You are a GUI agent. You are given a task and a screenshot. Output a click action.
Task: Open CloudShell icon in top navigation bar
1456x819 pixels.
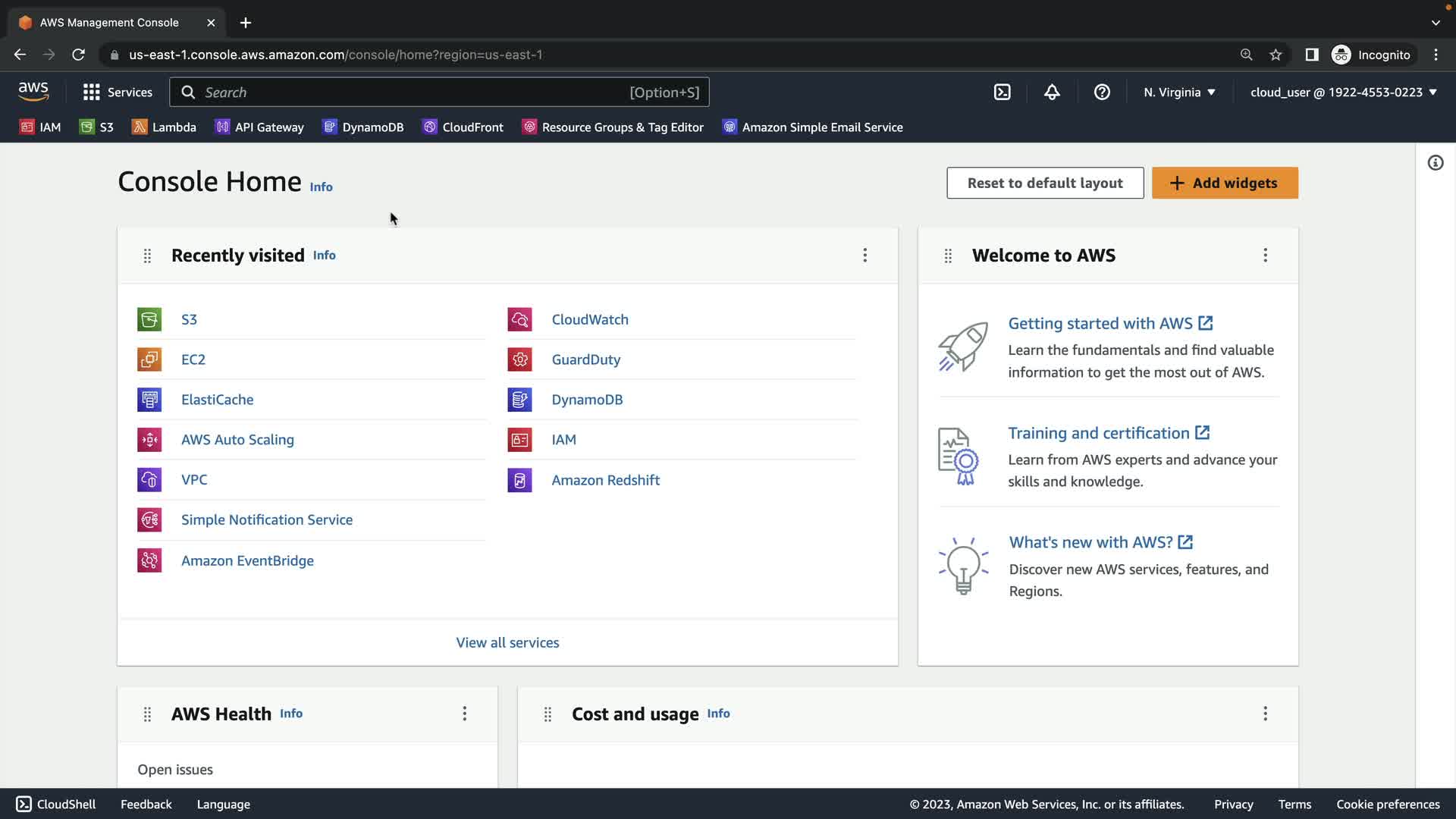(x=1002, y=92)
